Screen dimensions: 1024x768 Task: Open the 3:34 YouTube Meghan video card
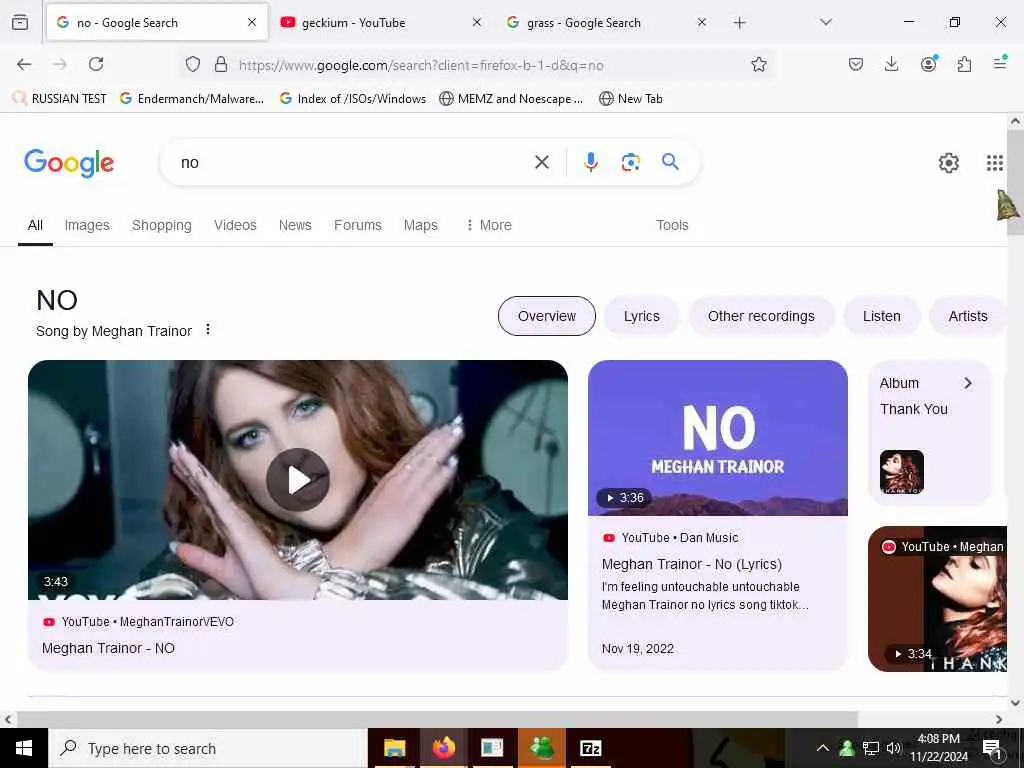[937, 599]
